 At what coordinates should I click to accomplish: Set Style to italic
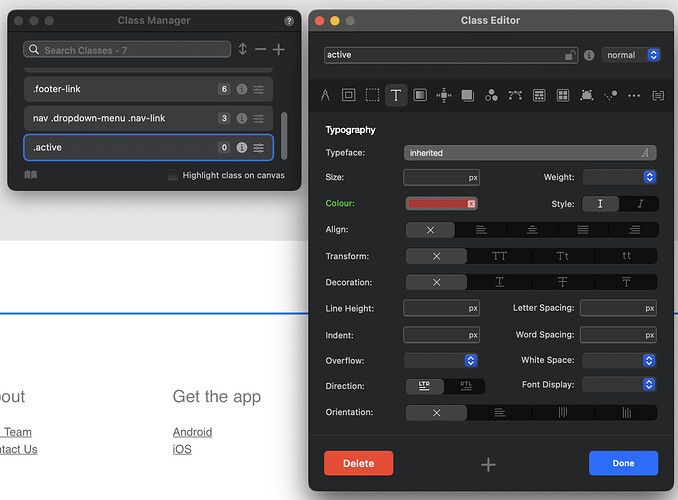pos(640,204)
